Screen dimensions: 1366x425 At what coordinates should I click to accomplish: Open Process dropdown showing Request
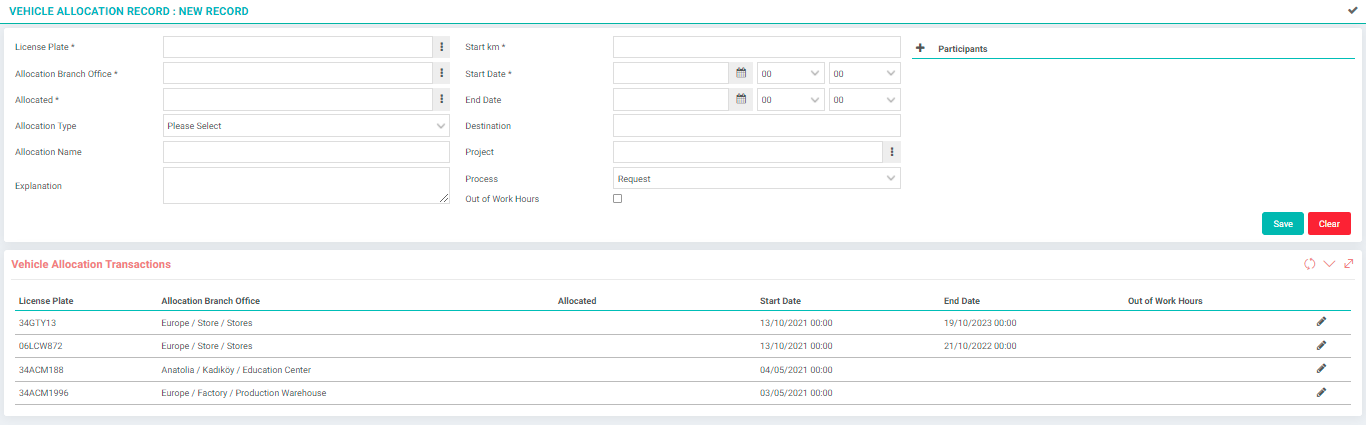pyautogui.click(x=757, y=178)
